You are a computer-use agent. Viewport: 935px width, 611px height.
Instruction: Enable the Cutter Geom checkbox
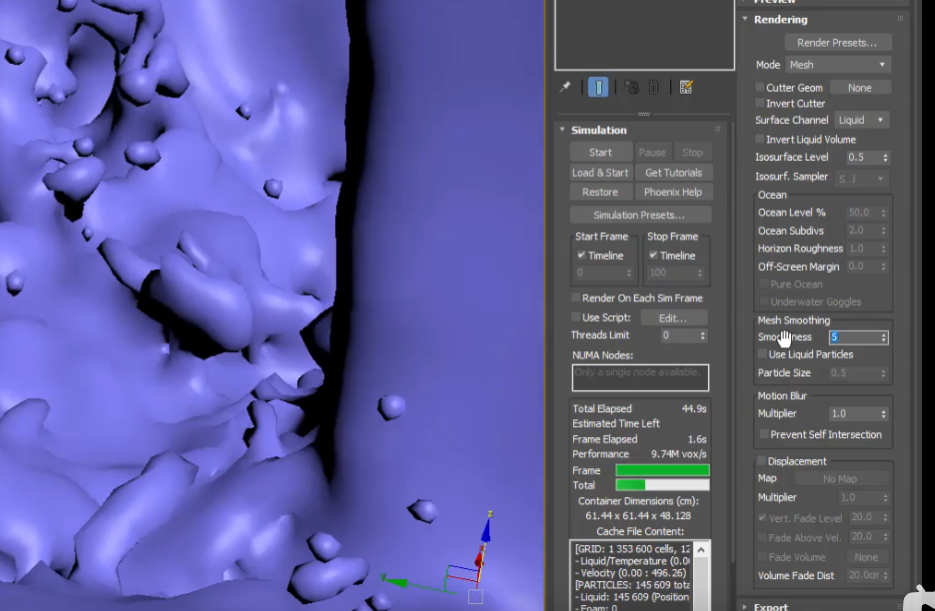[x=760, y=88]
